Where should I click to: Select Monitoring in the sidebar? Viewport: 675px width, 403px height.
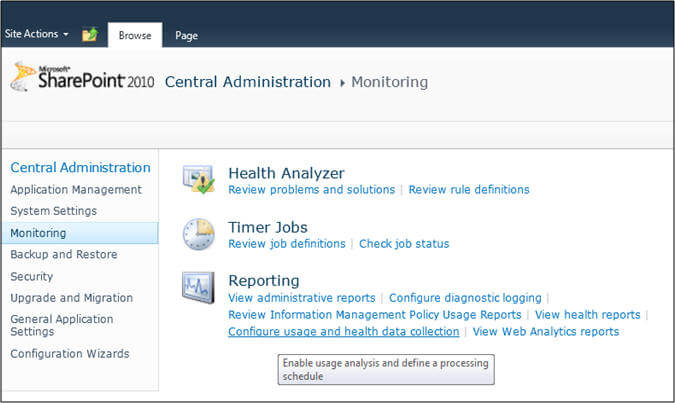[80, 233]
